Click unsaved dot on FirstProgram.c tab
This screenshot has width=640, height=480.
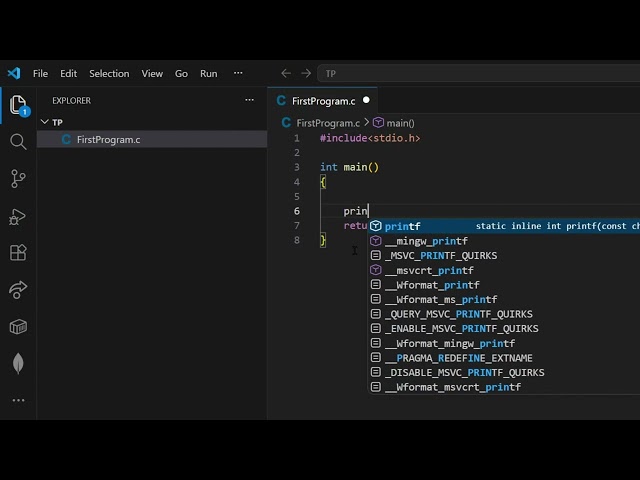[366, 100]
